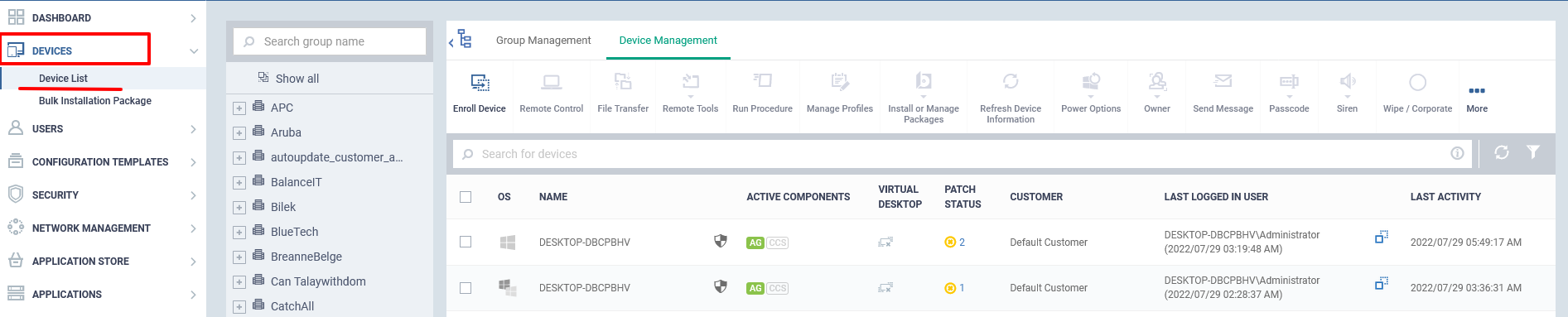Open the Security menu

[103, 195]
